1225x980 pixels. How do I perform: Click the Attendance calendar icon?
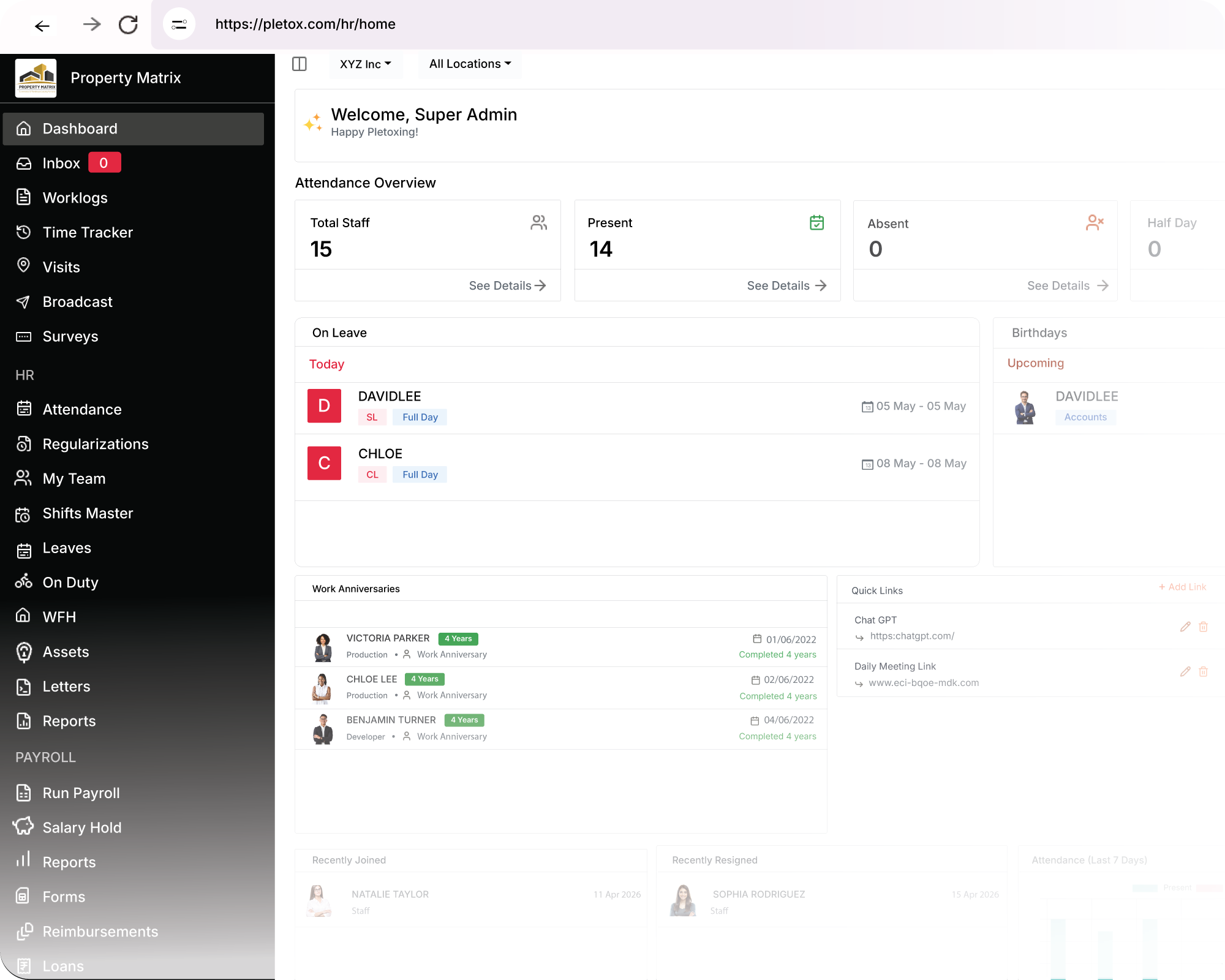[23, 409]
